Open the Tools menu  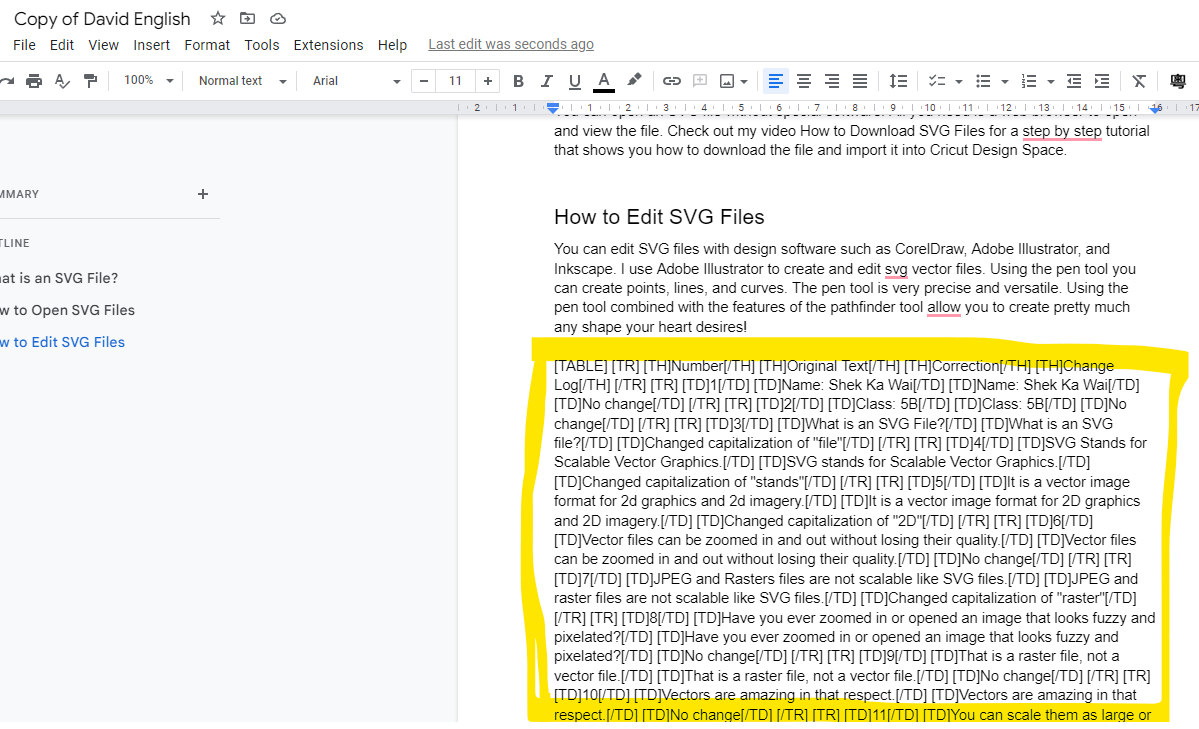tap(262, 45)
